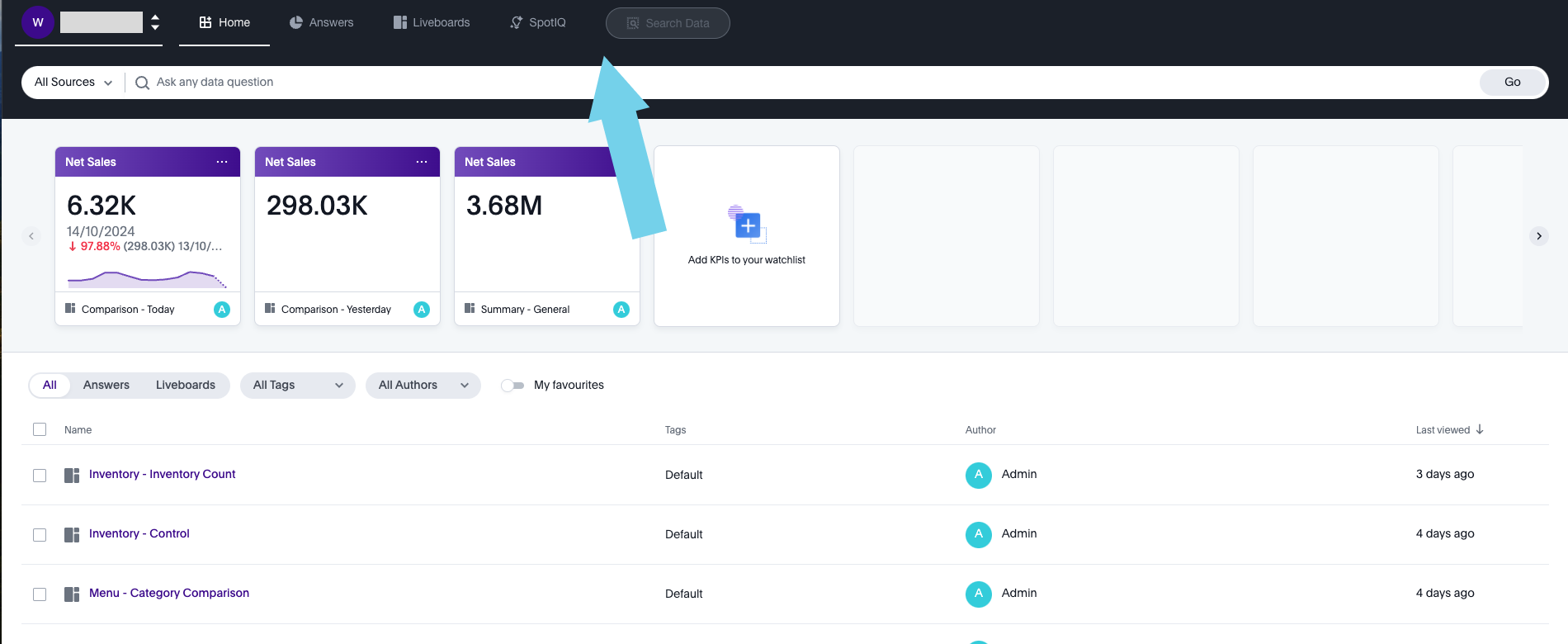Check the Menu - Category Comparison row checkbox
Image resolution: width=1568 pixels, height=644 pixels.
40,594
